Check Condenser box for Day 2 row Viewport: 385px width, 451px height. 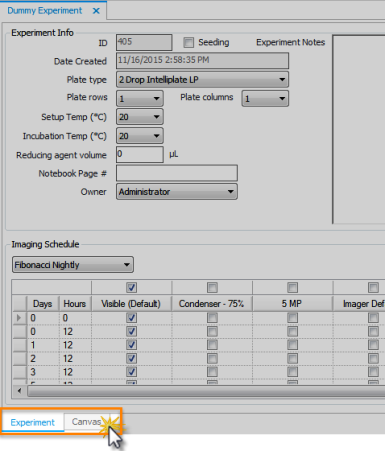212,359
